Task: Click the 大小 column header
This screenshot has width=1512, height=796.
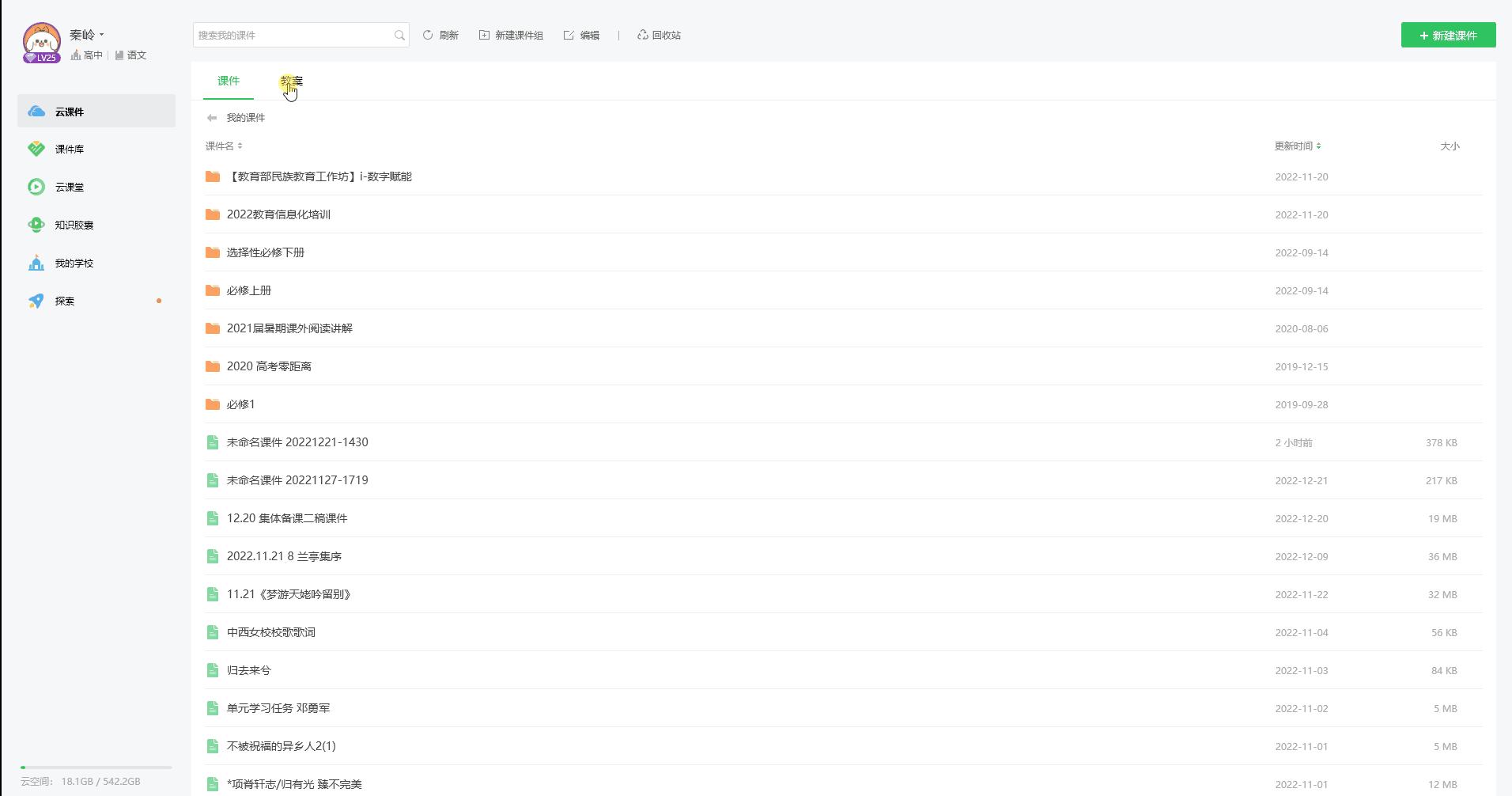Action: pyautogui.click(x=1450, y=146)
